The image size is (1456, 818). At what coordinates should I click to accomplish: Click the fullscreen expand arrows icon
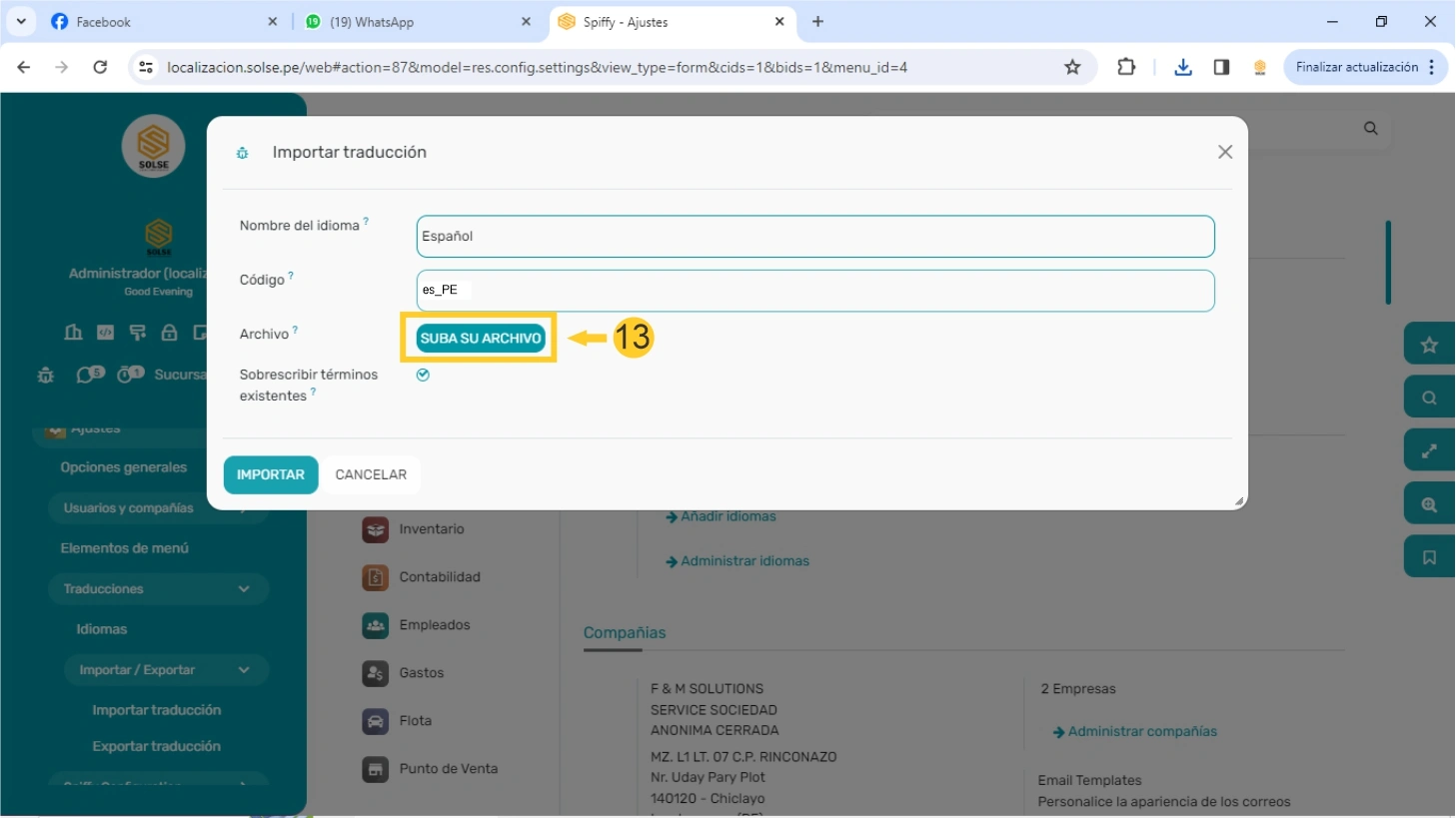pyautogui.click(x=1429, y=450)
